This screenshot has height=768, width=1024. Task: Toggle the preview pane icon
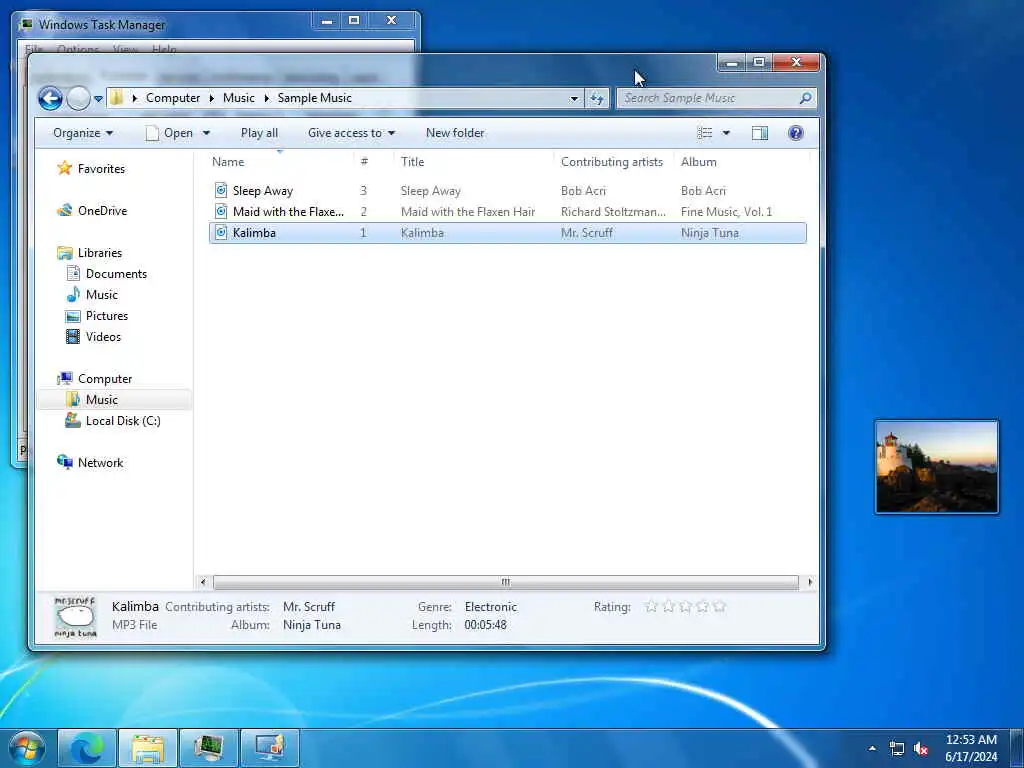pyautogui.click(x=760, y=133)
